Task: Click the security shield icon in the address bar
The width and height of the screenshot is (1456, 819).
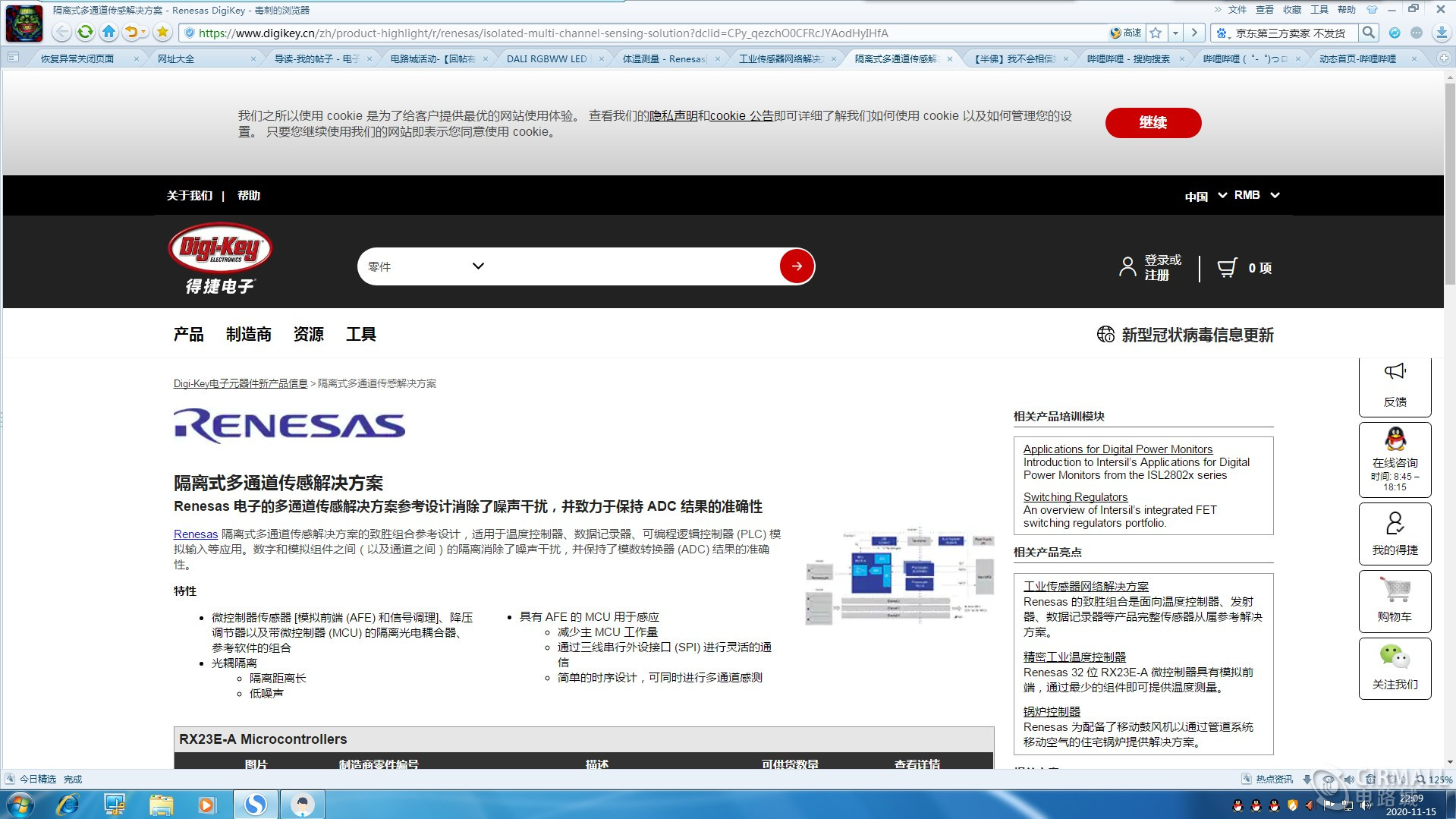Action: (x=190, y=33)
